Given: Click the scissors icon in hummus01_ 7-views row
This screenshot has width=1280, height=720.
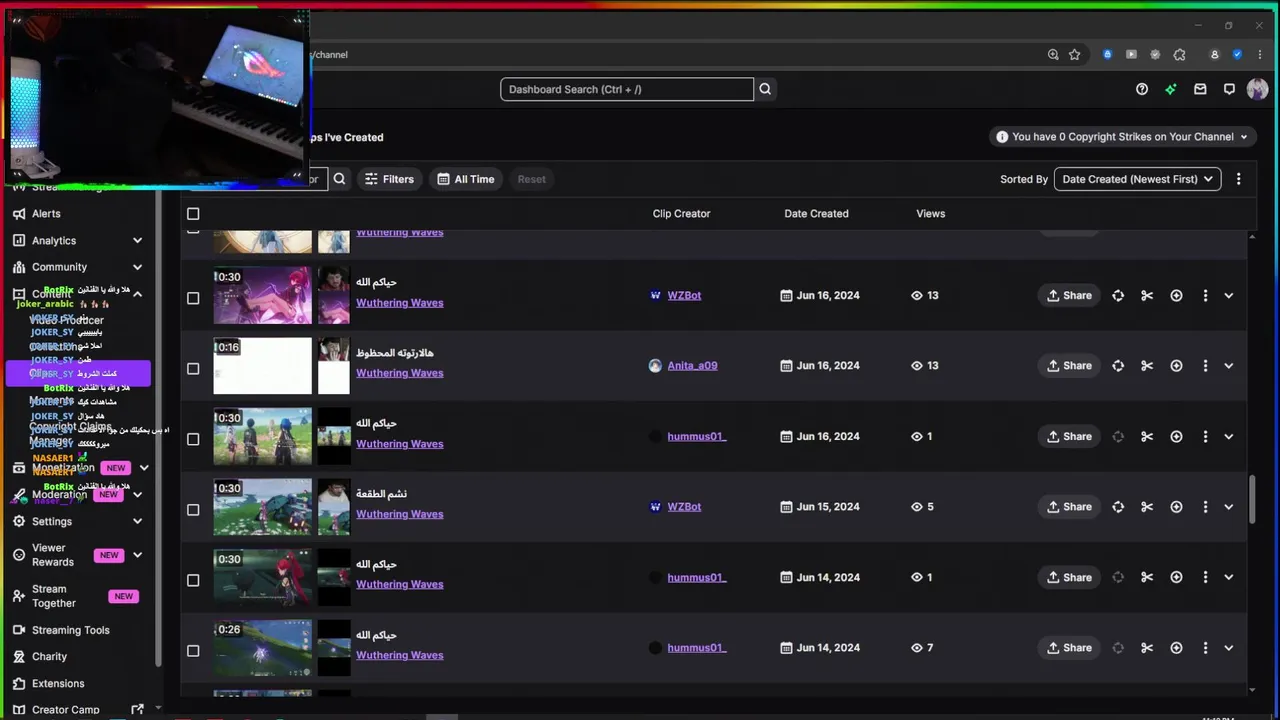Looking at the screenshot, I should coord(1147,648).
